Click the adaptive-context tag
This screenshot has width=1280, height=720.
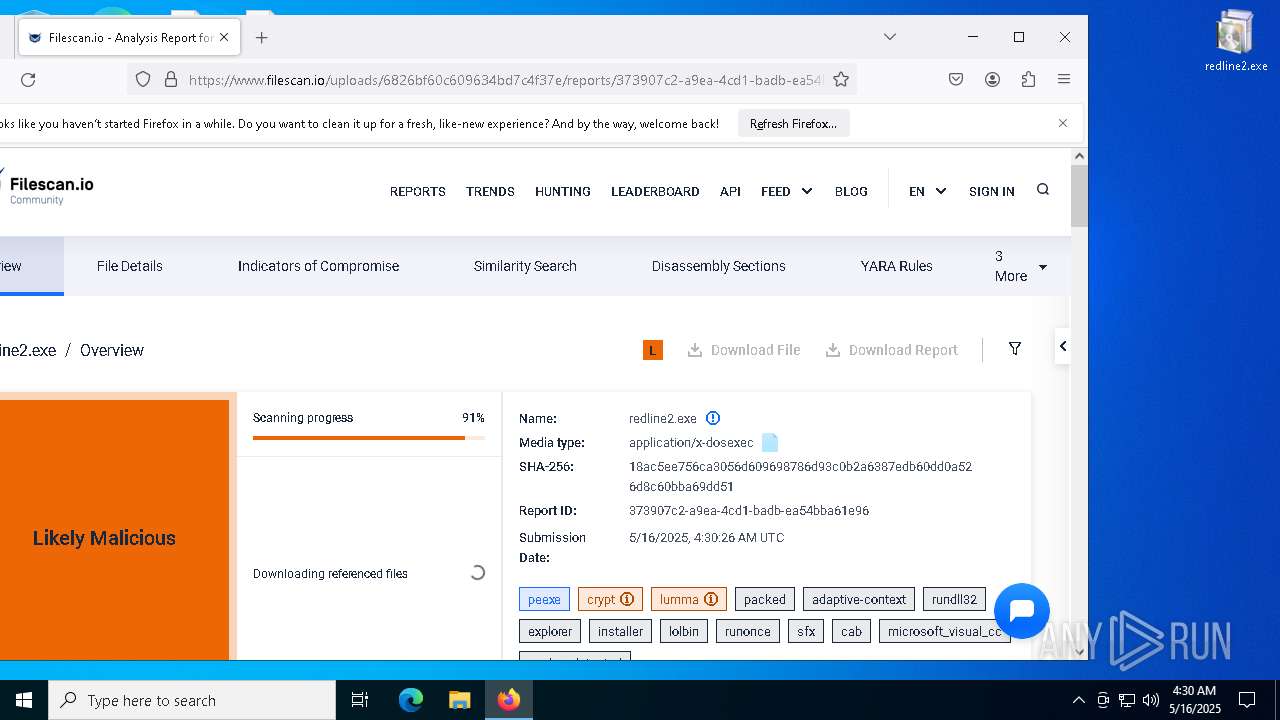pyautogui.click(x=859, y=600)
